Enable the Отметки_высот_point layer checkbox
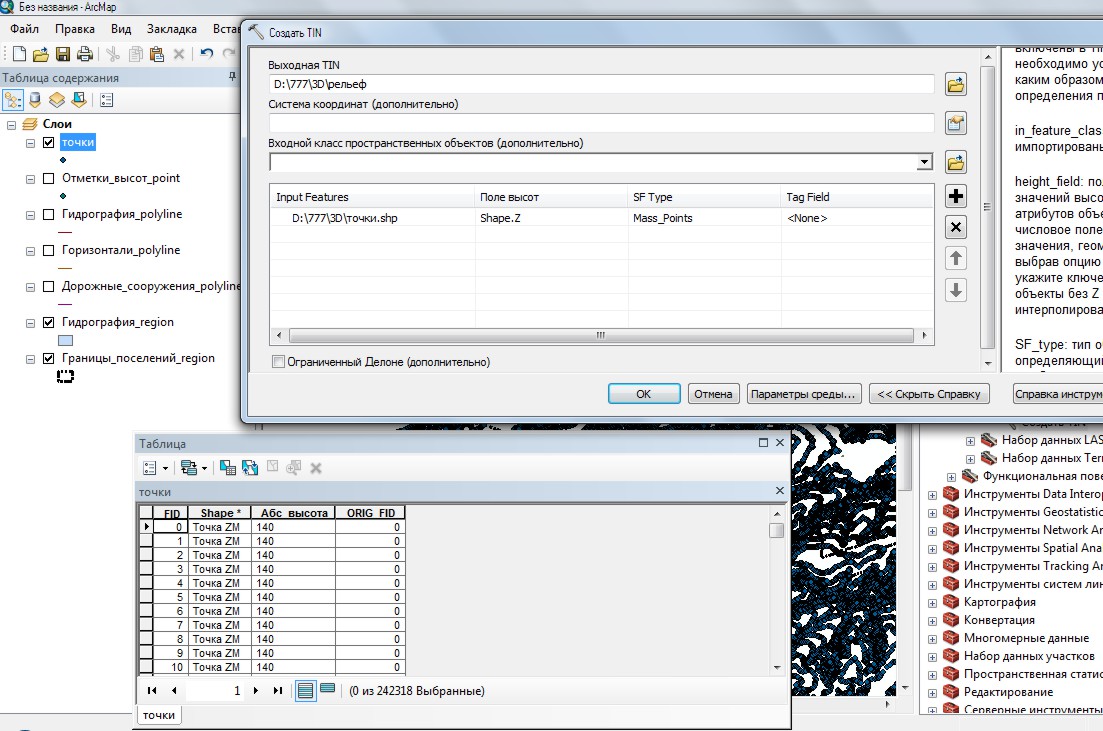 click(48, 179)
